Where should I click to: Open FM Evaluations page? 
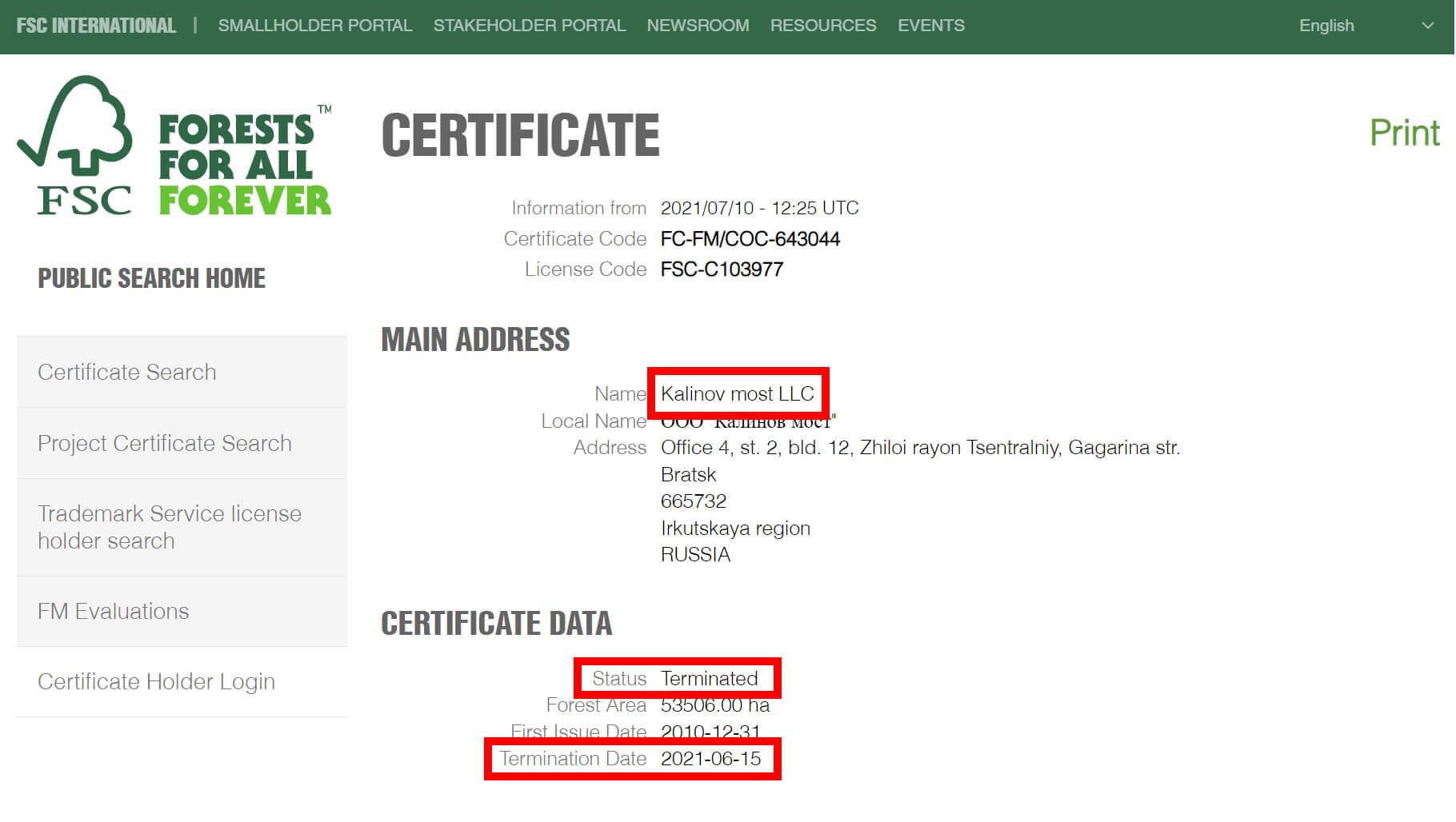pos(182,611)
